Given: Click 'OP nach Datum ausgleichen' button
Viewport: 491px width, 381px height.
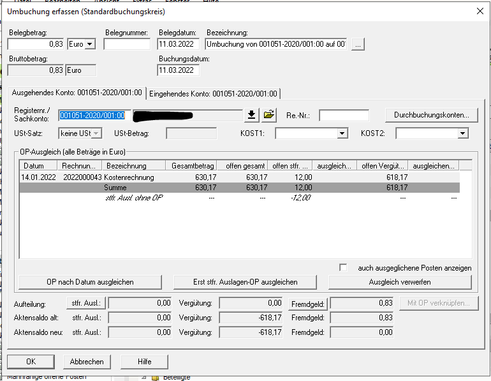Looking at the screenshot, I should pos(90,282).
